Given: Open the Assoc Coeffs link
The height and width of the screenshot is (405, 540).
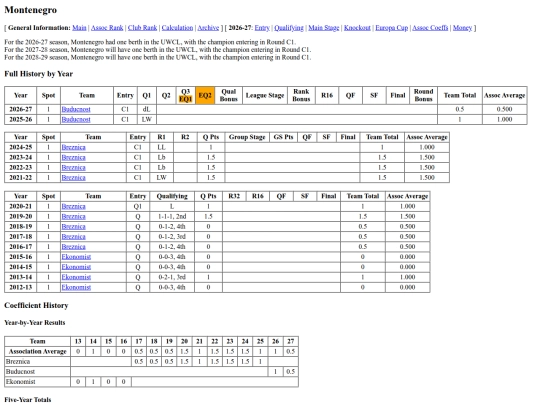Looking at the screenshot, I should (430, 28).
